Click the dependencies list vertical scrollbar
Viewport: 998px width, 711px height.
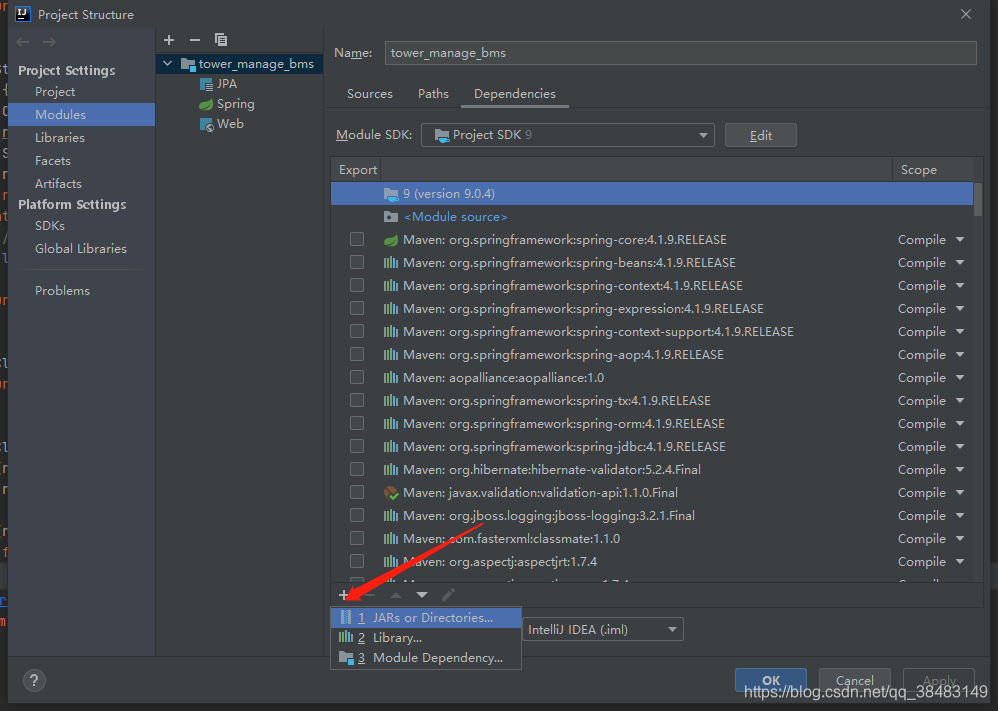pyautogui.click(x=978, y=199)
